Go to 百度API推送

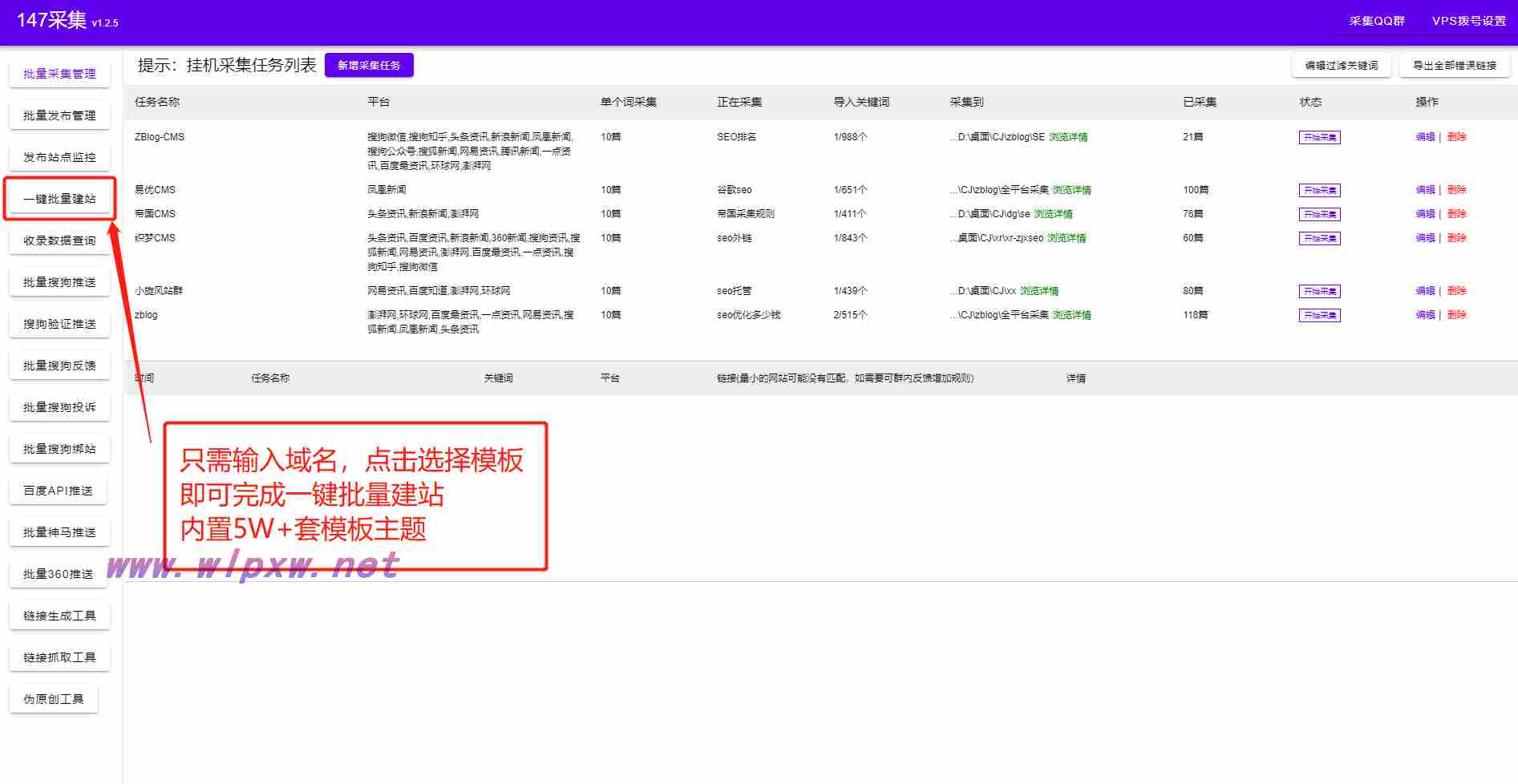click(58, 491)
